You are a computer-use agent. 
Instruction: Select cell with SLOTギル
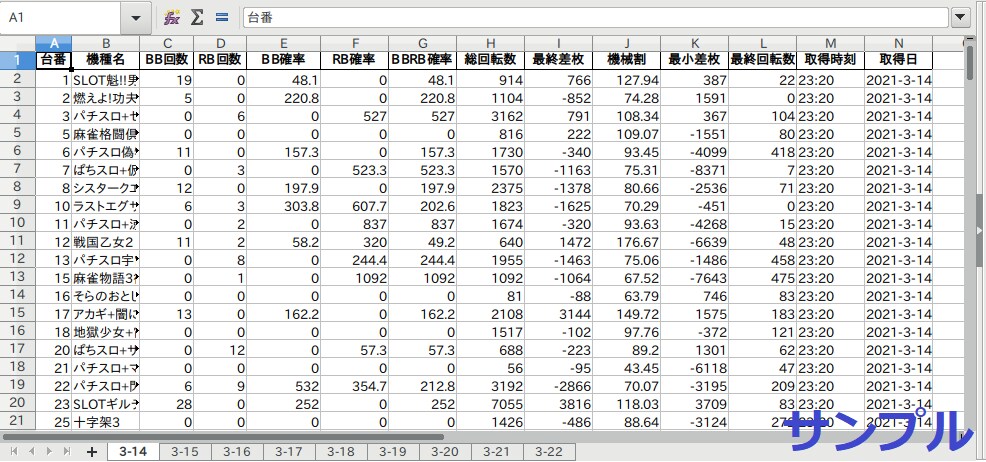click(x=106, y=404)
